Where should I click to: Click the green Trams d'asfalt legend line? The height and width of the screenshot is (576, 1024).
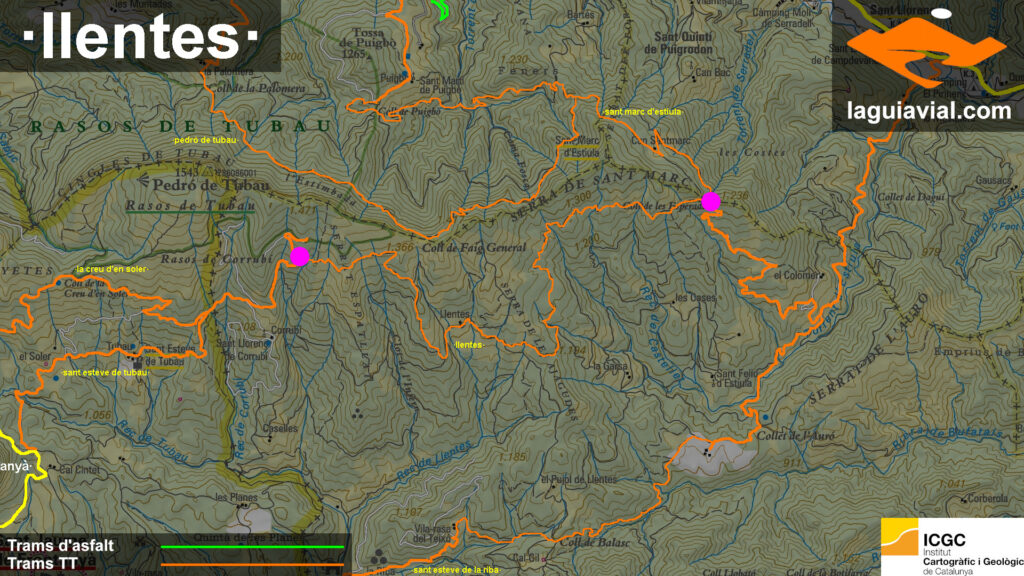(x=252, y=547)
